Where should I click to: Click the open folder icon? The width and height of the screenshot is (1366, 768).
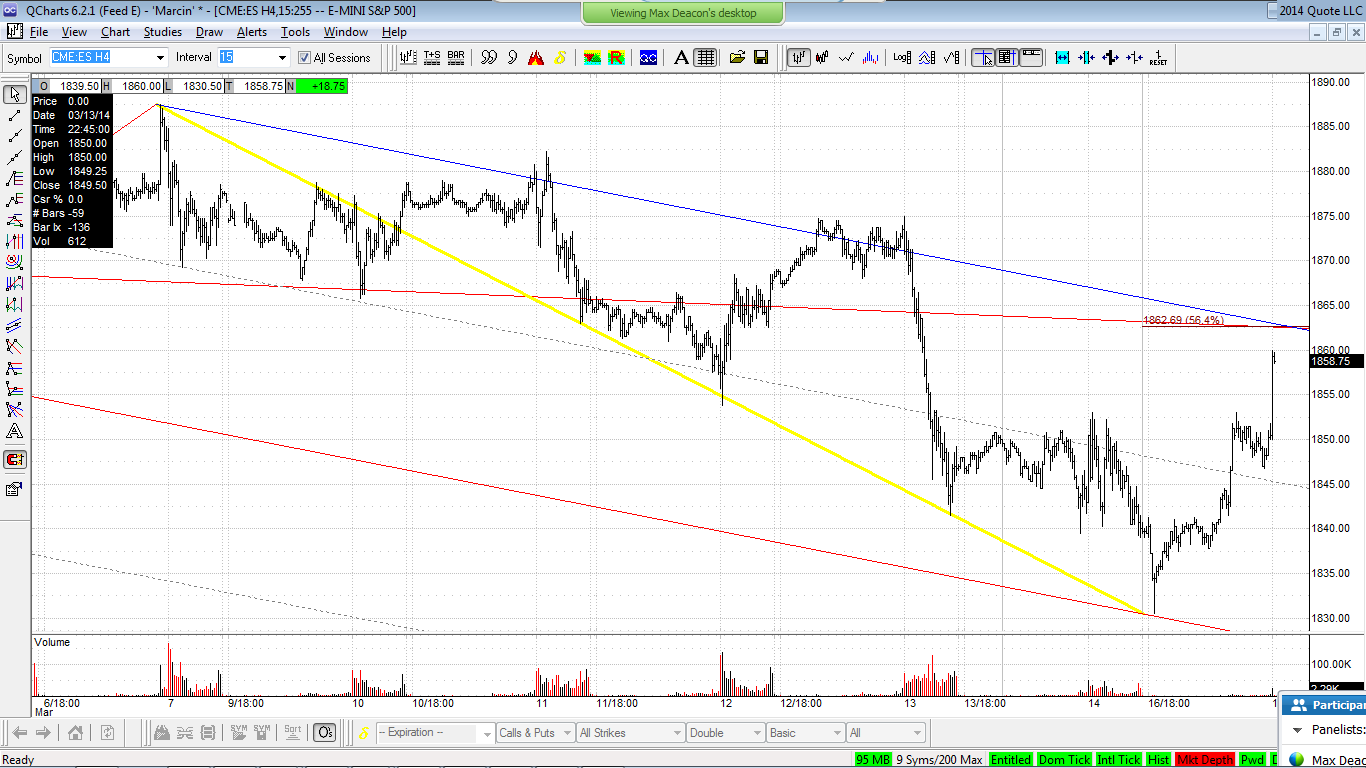click(x=737, y=57)
